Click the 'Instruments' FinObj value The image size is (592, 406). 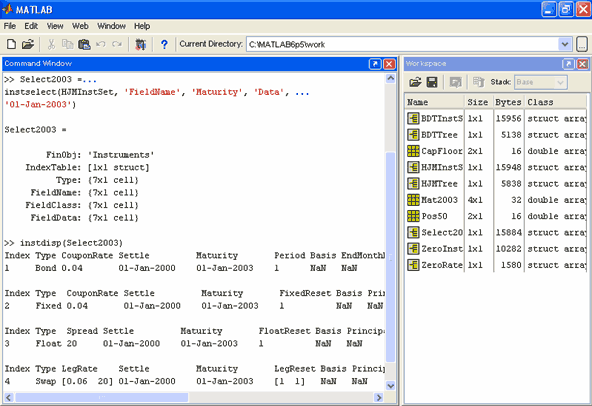click(121, 154)
